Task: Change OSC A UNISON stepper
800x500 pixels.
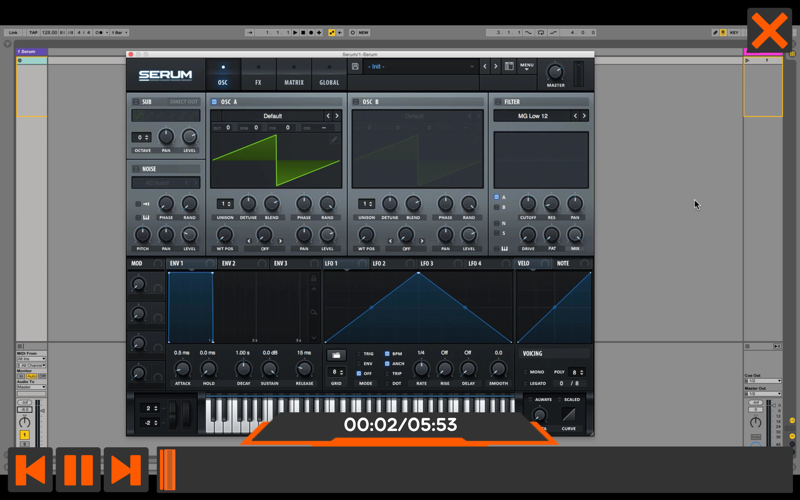Action: [x=224, y=204]
